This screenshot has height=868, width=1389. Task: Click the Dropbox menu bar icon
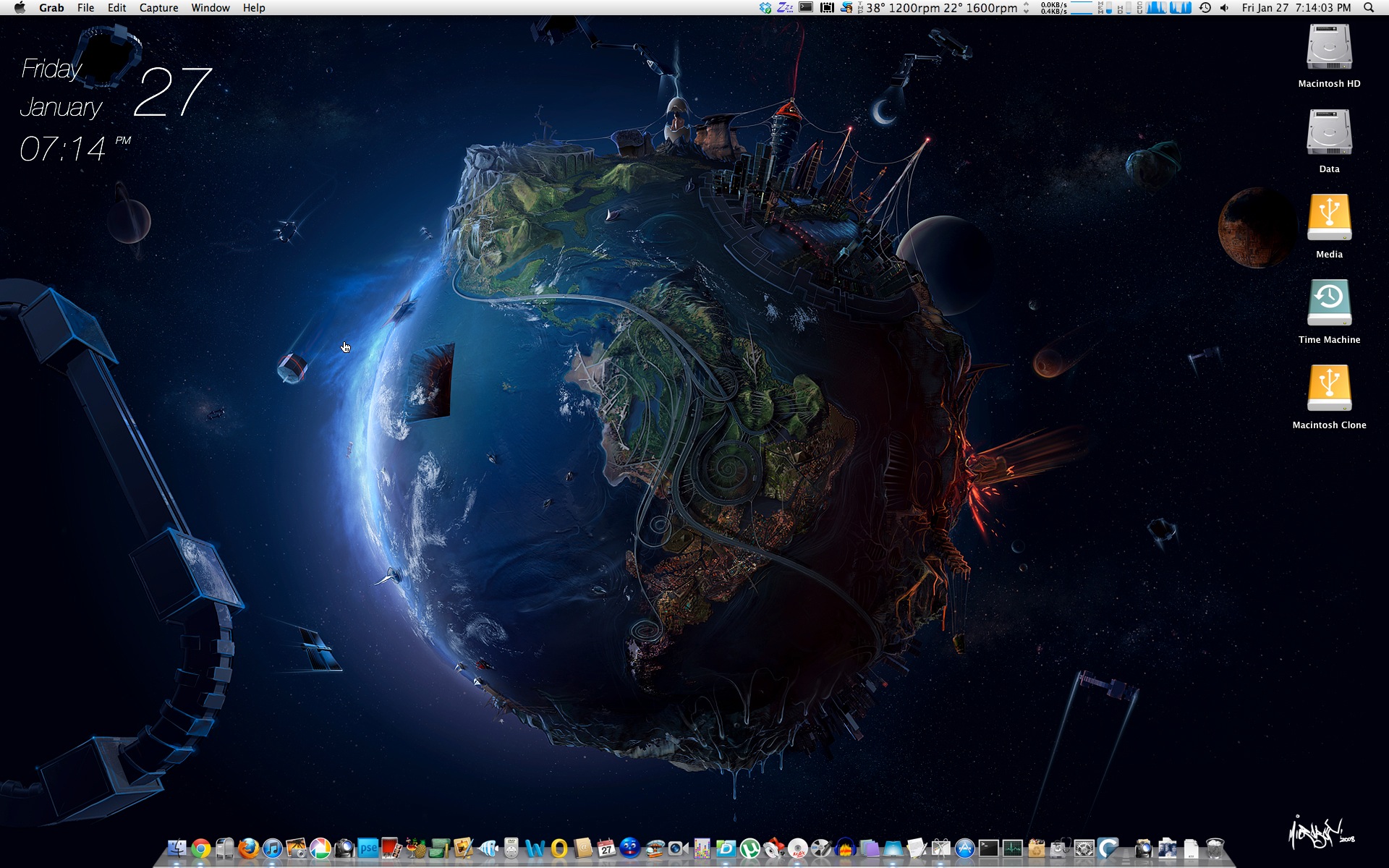pyautogui.click(x=765, y=8)
